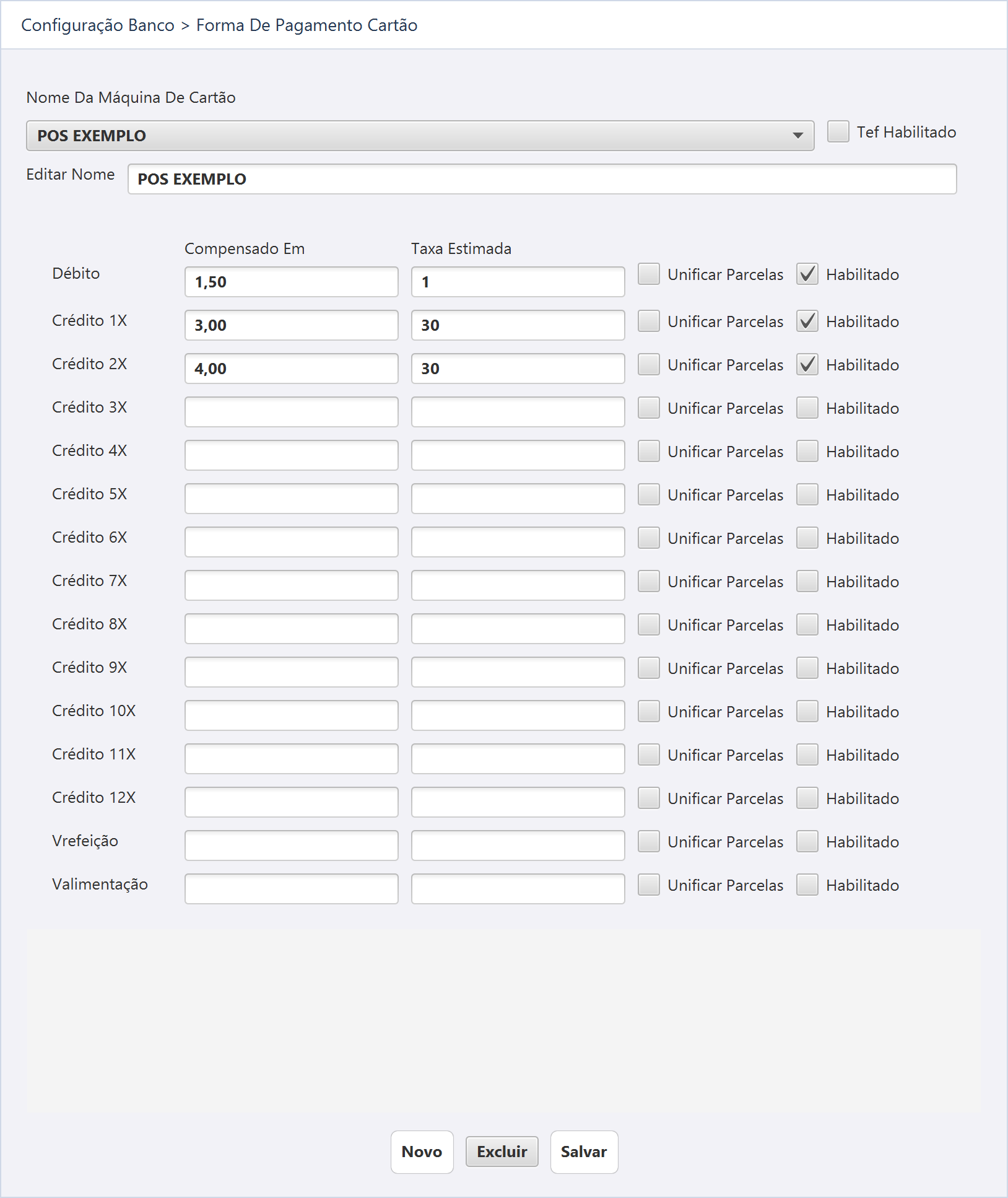Check Unificar Parcelas for Débito

tap(649, 274)
